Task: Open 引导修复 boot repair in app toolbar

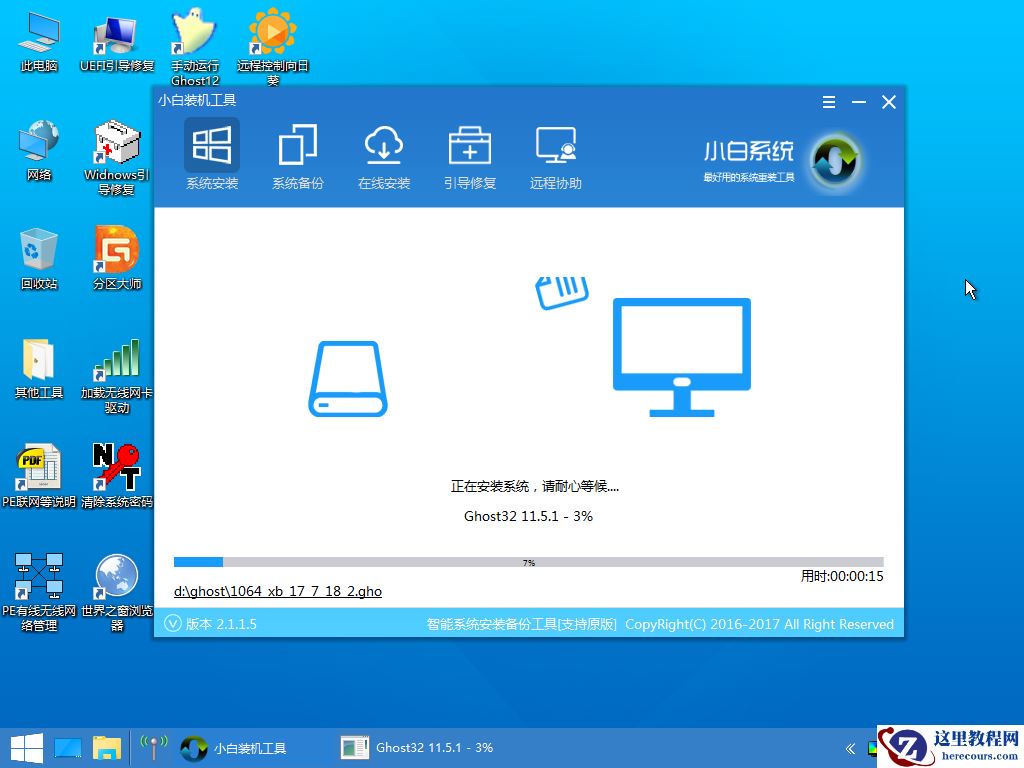Action: coord(470,155)
